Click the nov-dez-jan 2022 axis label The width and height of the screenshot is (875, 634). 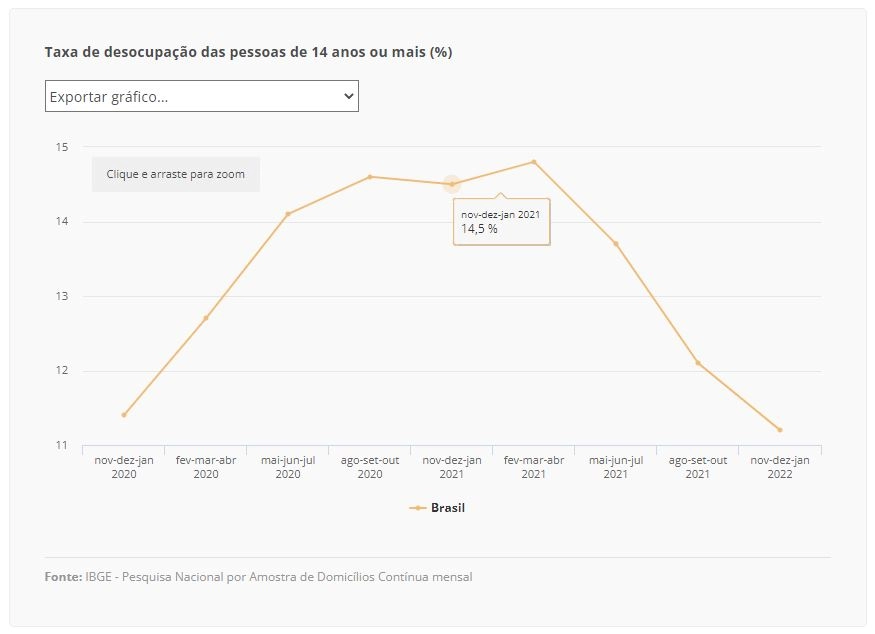pos(780,467)
